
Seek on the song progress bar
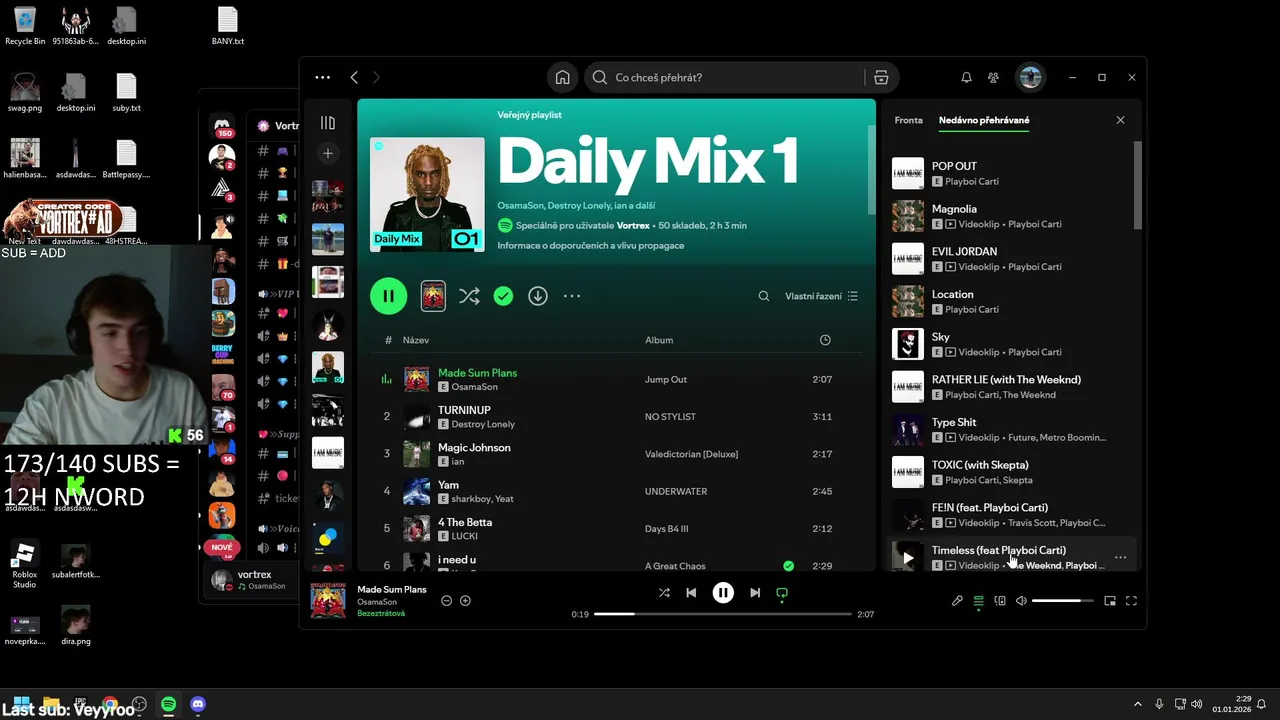pos(723,614)
